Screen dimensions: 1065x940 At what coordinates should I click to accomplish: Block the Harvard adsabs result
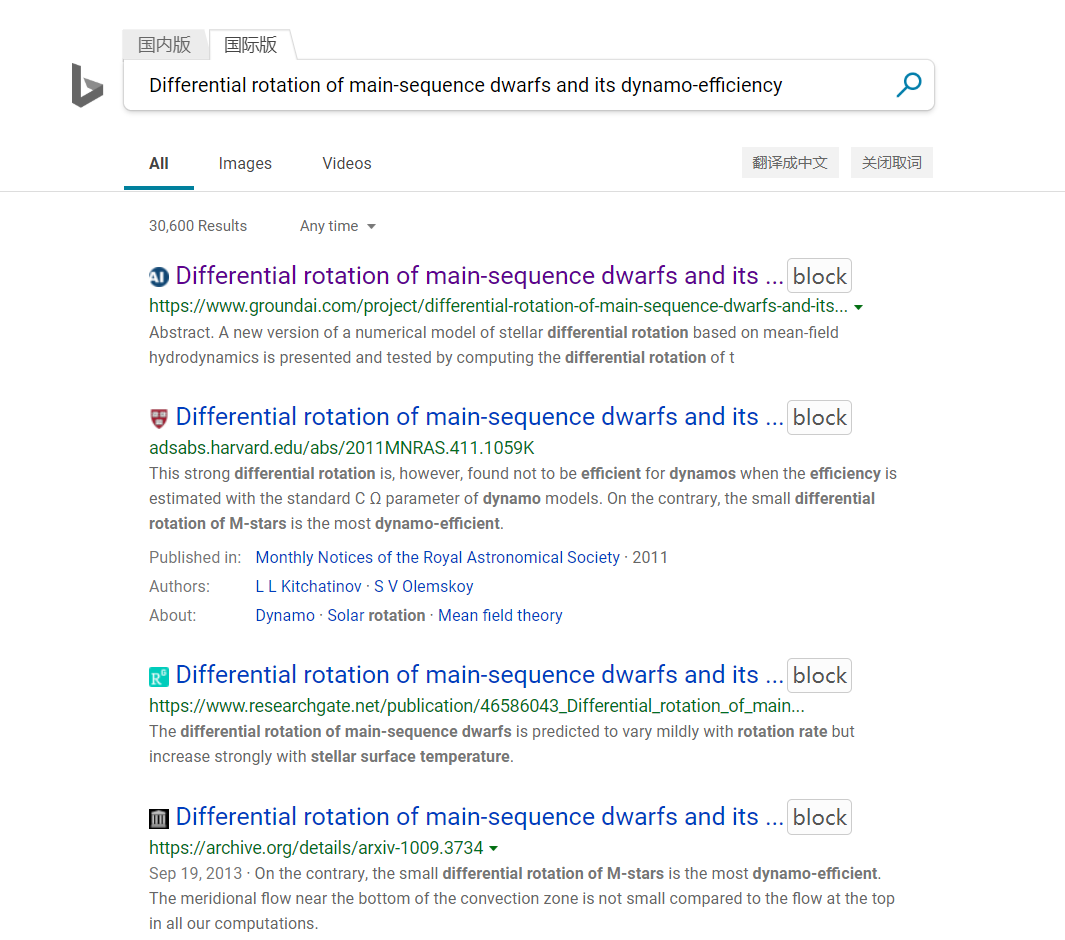coord(819,417)
